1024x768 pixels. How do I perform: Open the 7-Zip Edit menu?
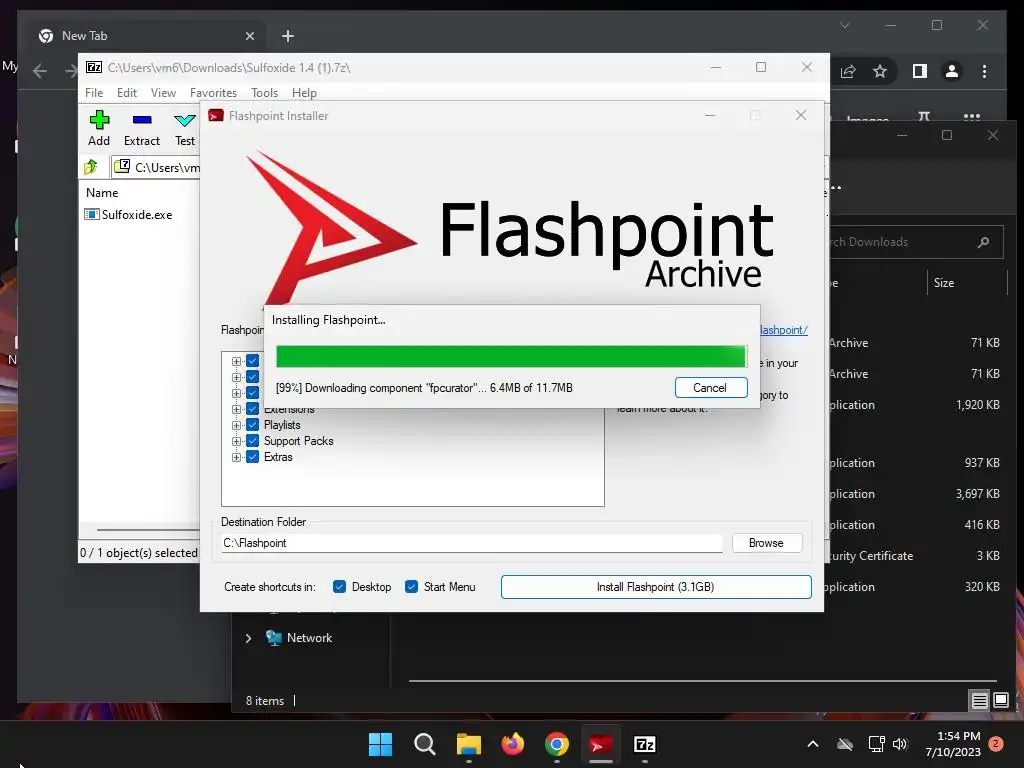(x=127, y=93)
